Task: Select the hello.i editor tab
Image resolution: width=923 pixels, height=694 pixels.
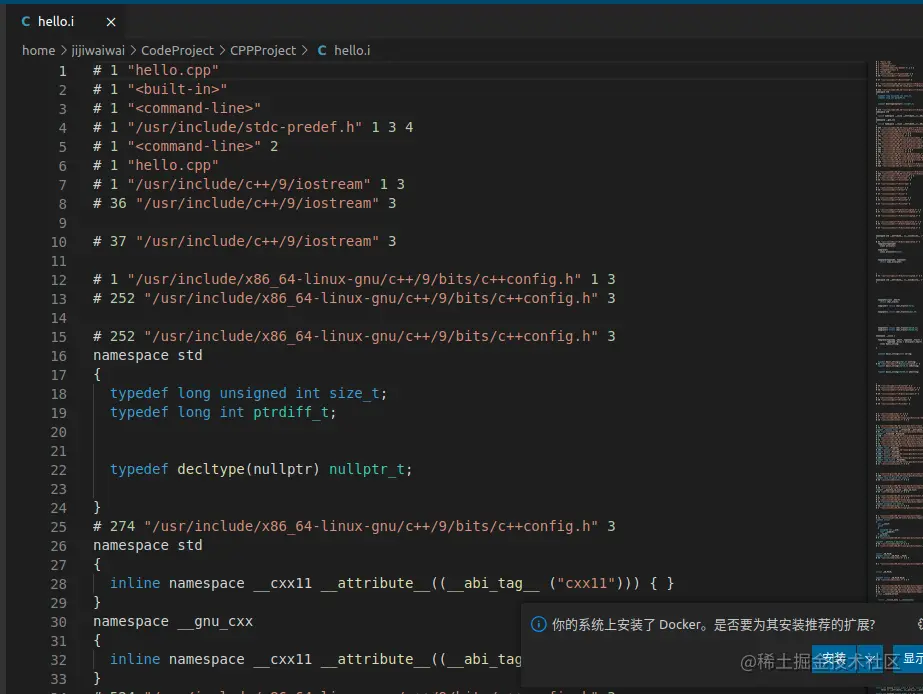Action: (67, 22)
